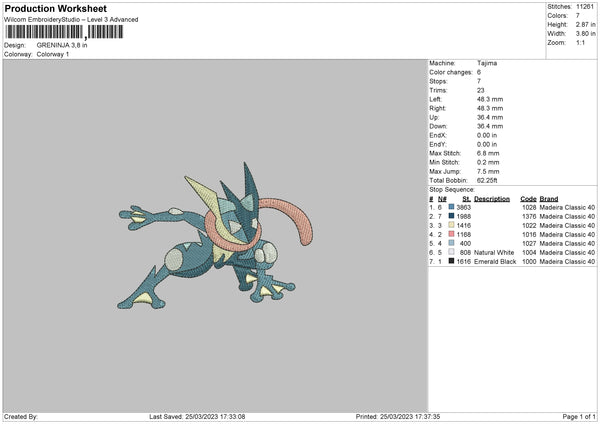Click the light blue swatch for 400
This screenshot has height=424, width=600.
[x=451, y=243]
